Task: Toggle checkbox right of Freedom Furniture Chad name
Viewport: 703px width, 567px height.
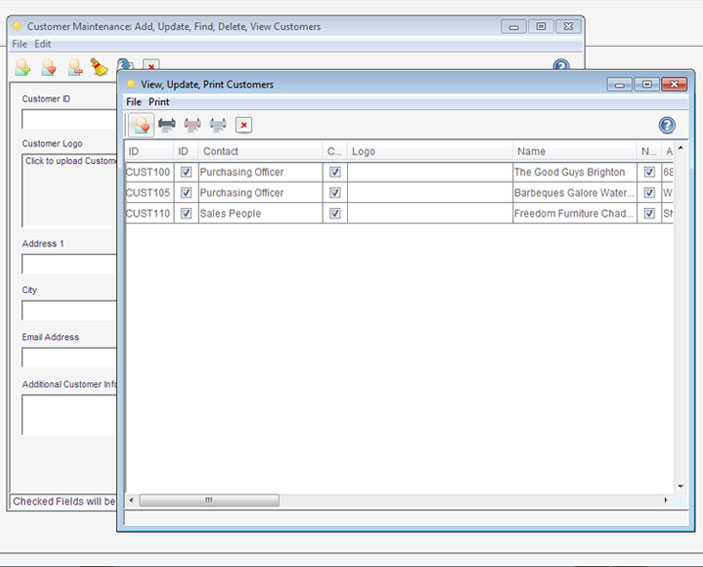Action: click(649, 213)
